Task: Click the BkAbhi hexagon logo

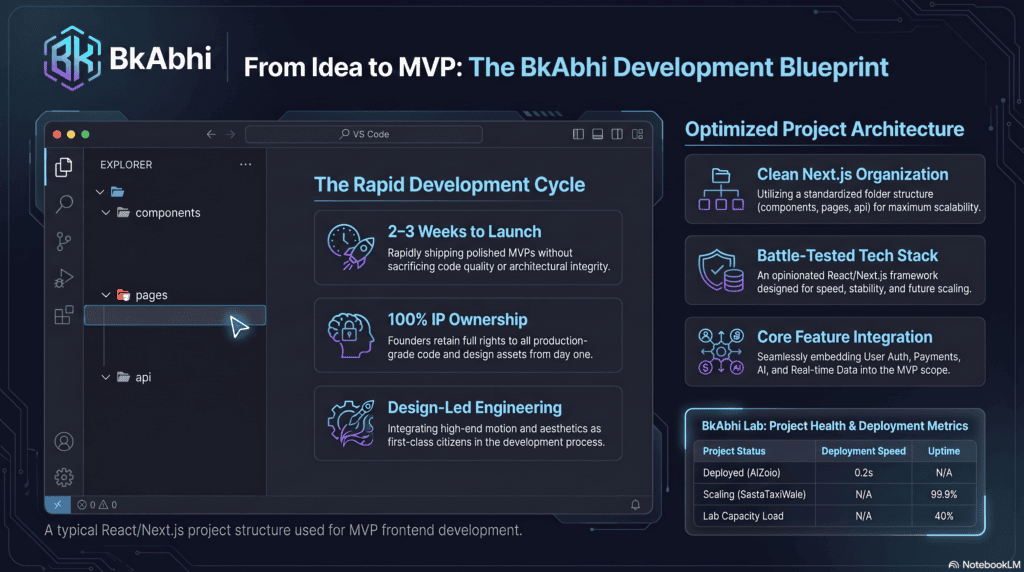Action: point(72,58)
